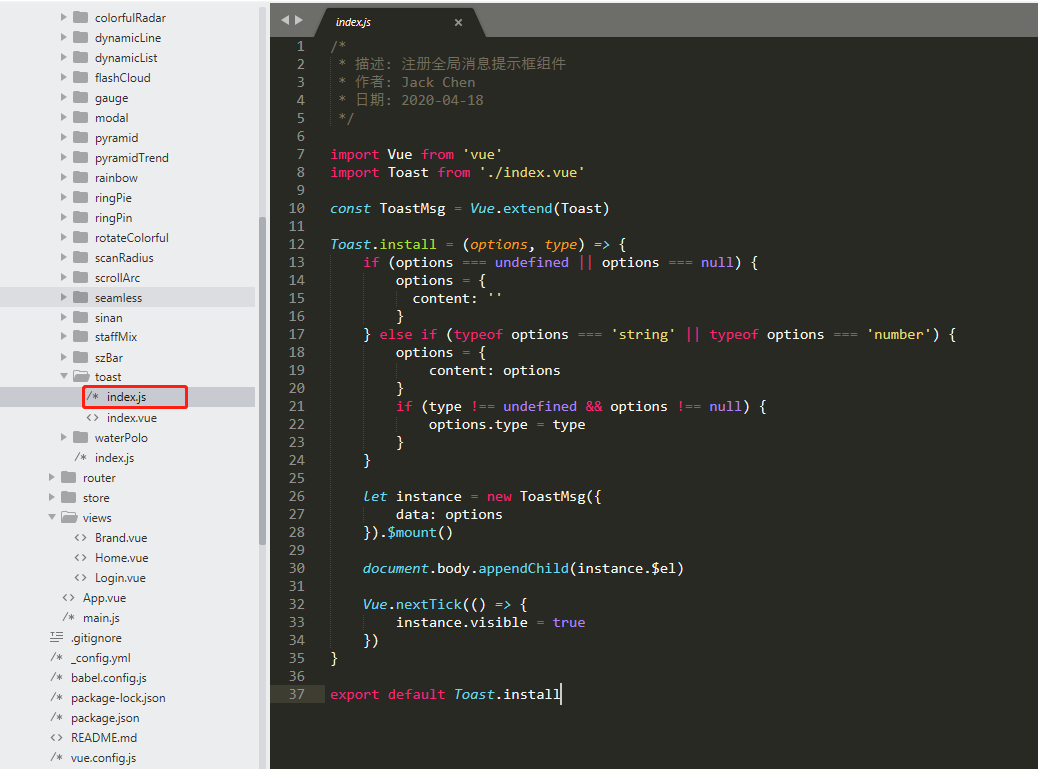
Task: Go to previous tab with left arrow
Action: pyautogui.click(x=285, y=21)
